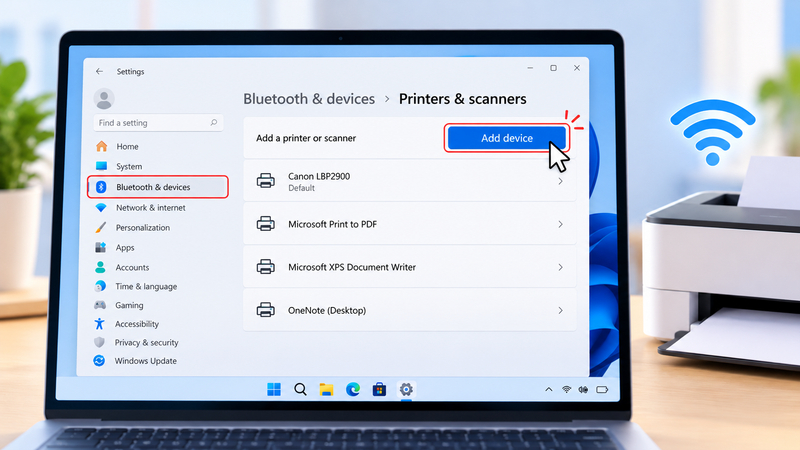Click the OneNote (Desktop) printer icon
Viewport: 800px width, 450px height.
coord(265,310)
